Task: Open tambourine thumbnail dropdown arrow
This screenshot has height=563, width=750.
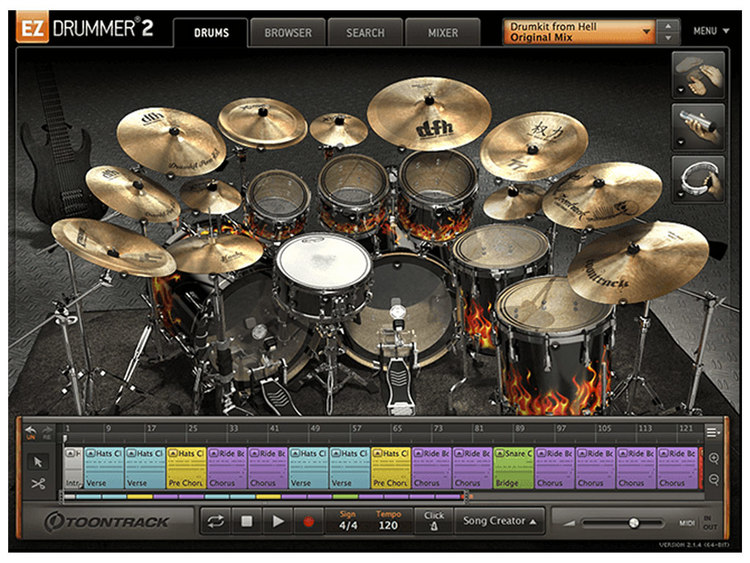Action: (x=680, y=195)
